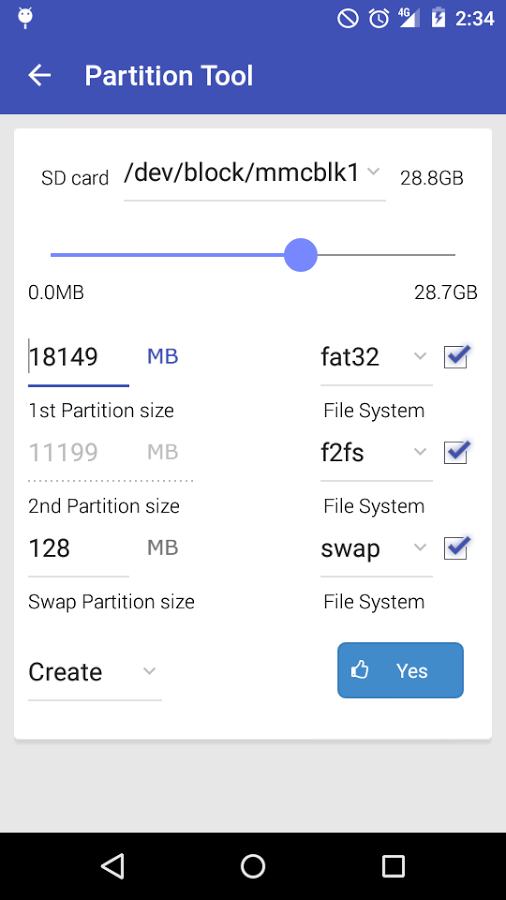Uncheck the f2fs partition checkbox
The image size is (506, 900).
tap(457, 452)
